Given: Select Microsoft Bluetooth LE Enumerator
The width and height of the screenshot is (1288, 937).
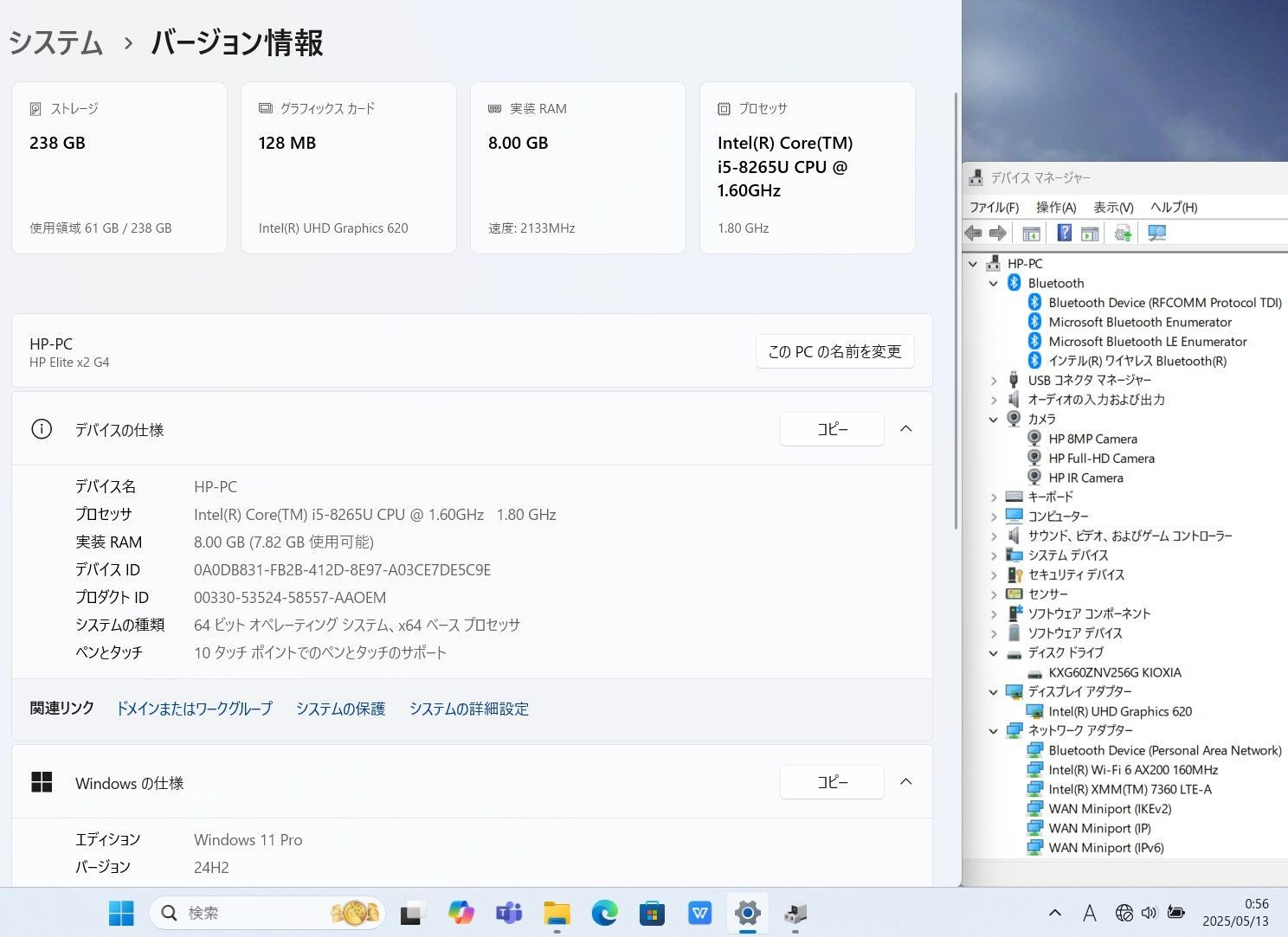Looking at the screenshot, I should [x=1148, y=342].
